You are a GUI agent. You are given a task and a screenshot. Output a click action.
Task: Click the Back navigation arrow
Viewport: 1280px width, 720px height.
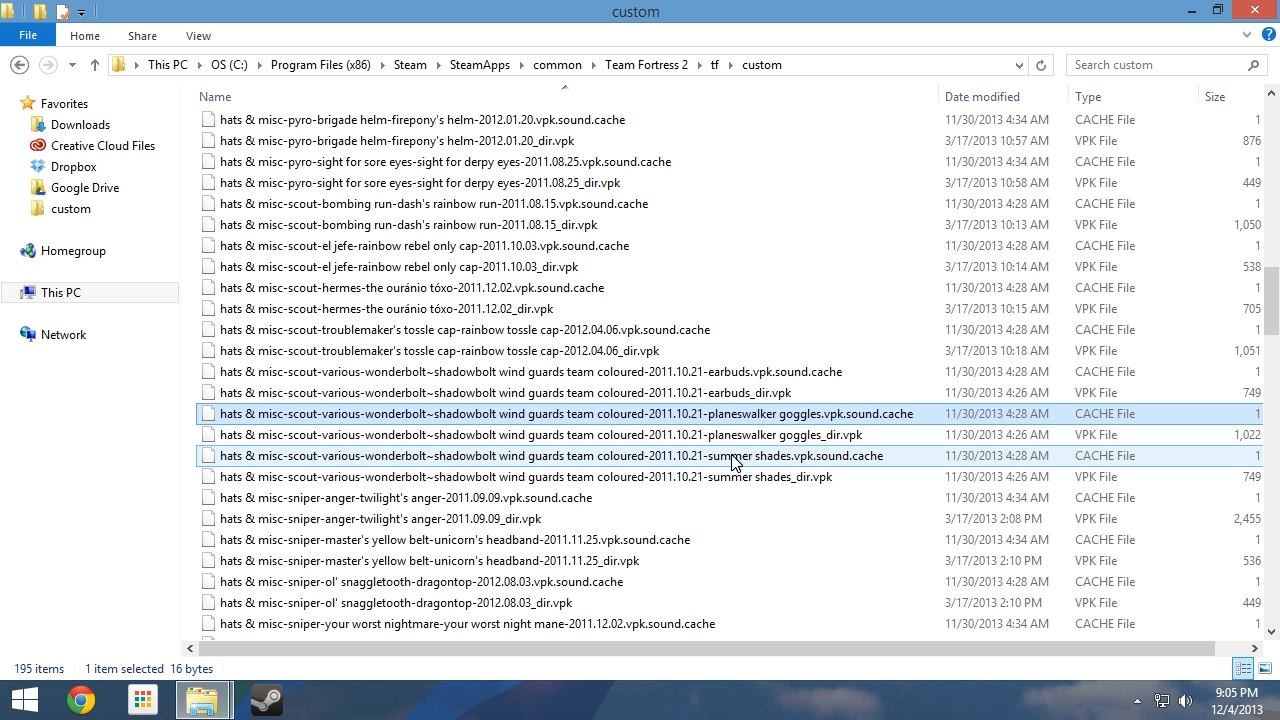pos(19,65)
